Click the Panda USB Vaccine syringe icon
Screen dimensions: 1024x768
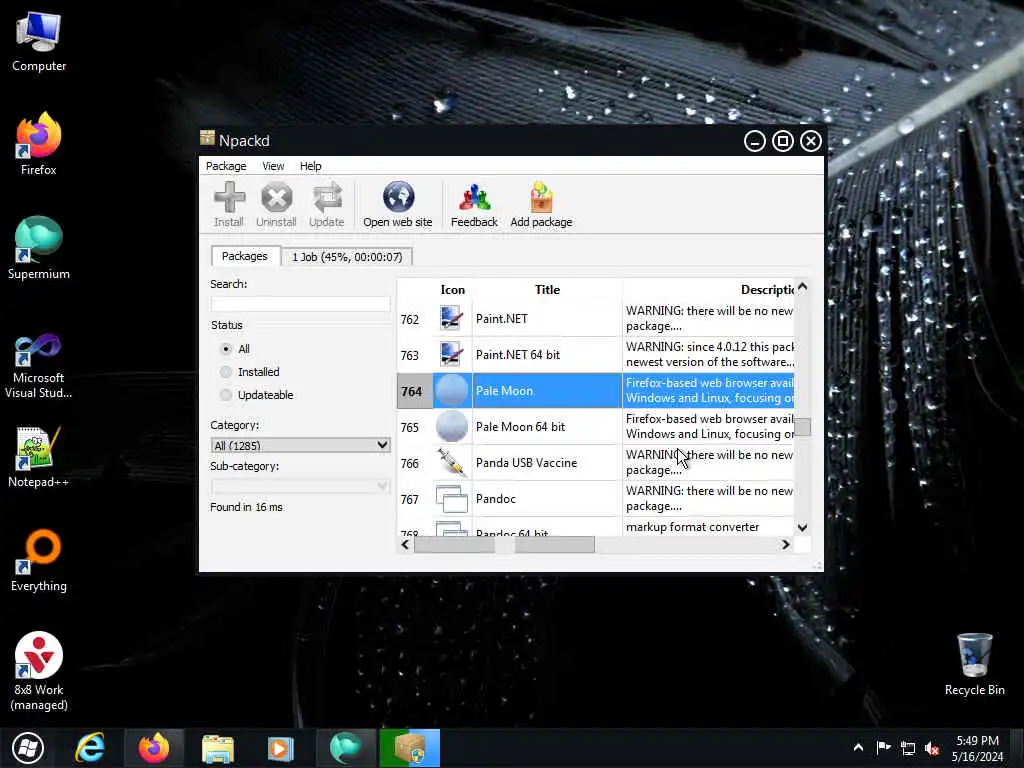point(452,462)
